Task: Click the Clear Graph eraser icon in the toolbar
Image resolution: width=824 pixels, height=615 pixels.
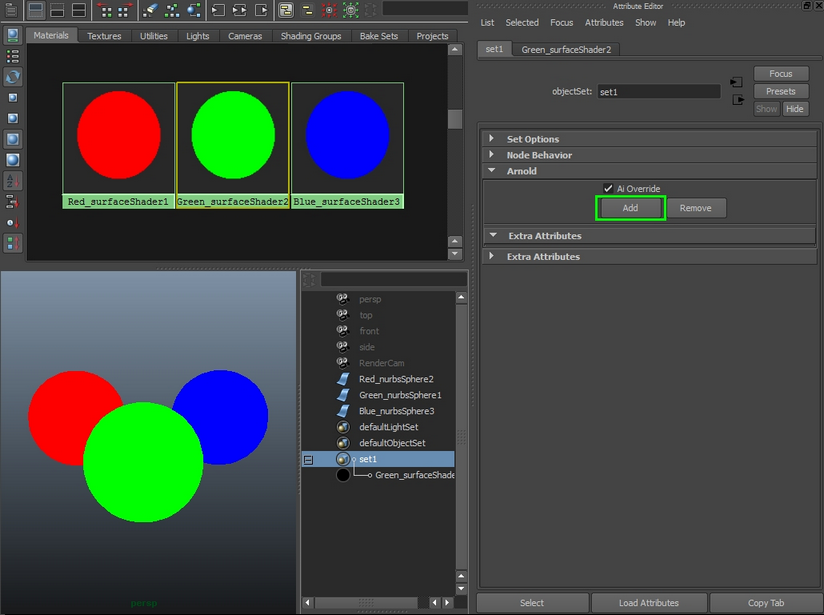Action: click(149, 11)
